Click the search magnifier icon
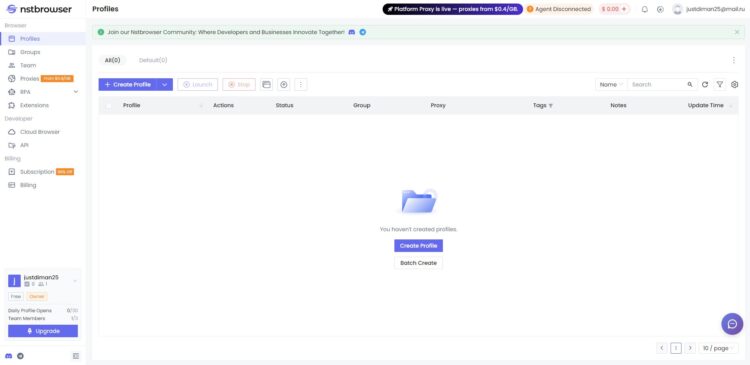Viewport: 750px width, 365px height. (x=690, y=85)
